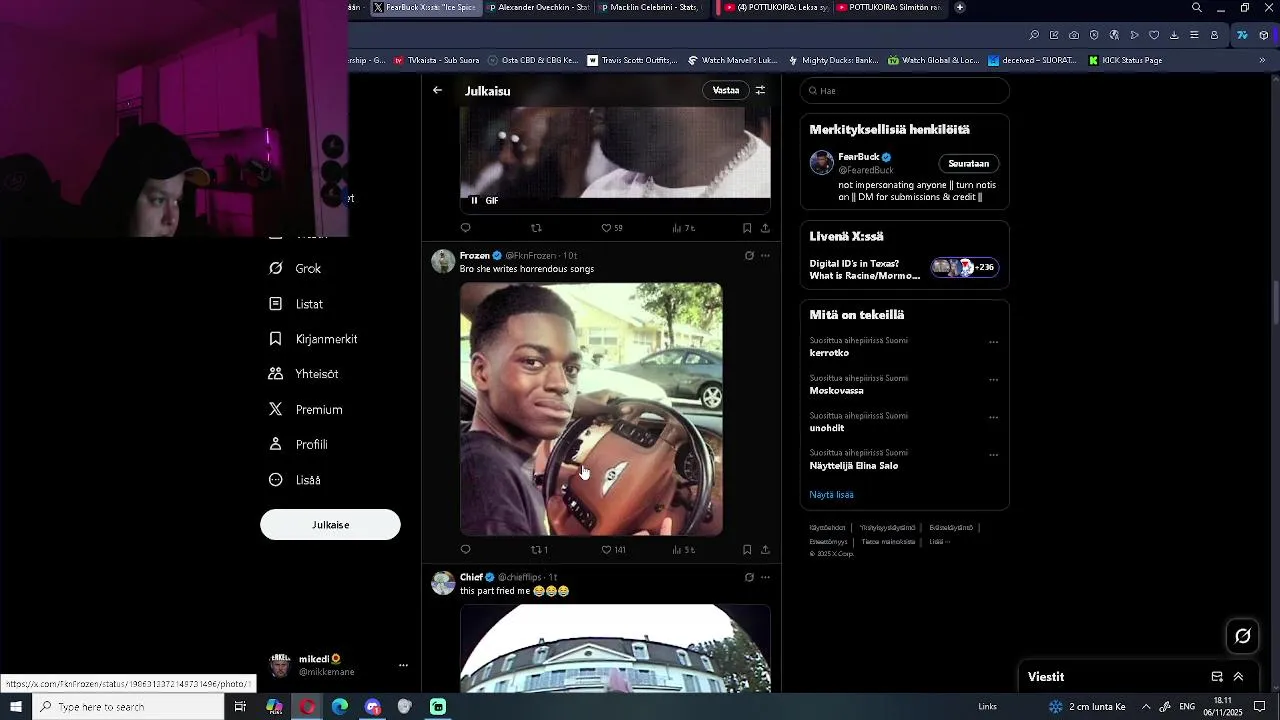This screenshot has width=1280, height=720.
Task: Focus the Hae search field
Action: (x=905, y=91)
